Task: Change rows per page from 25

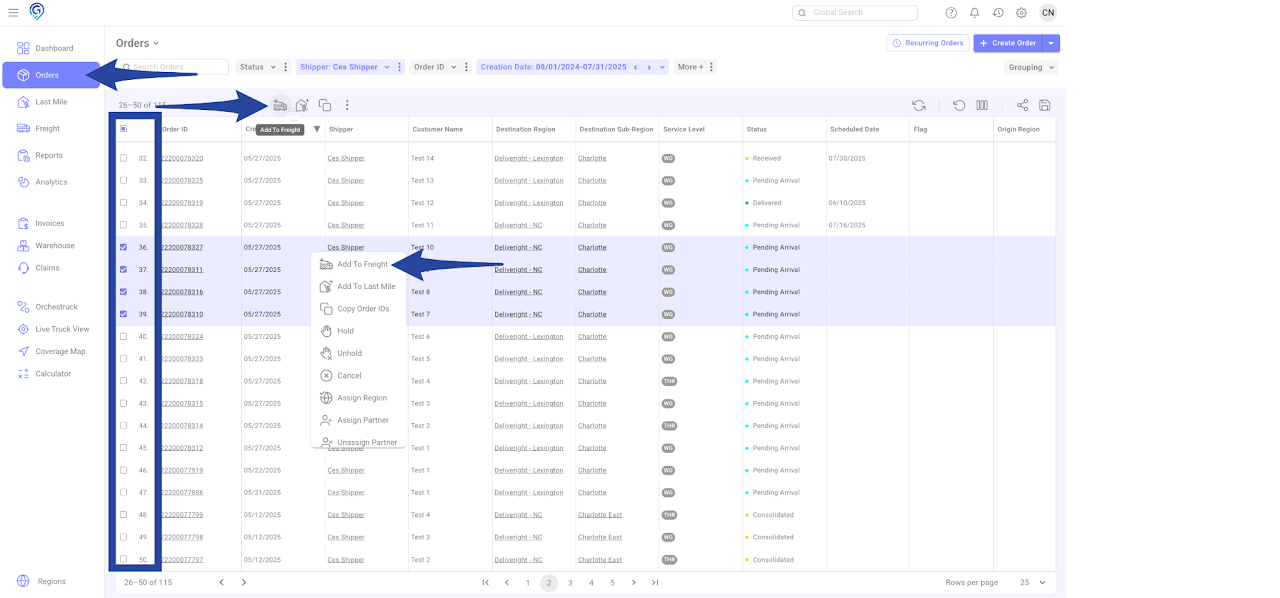Action: click(1032, 582)
